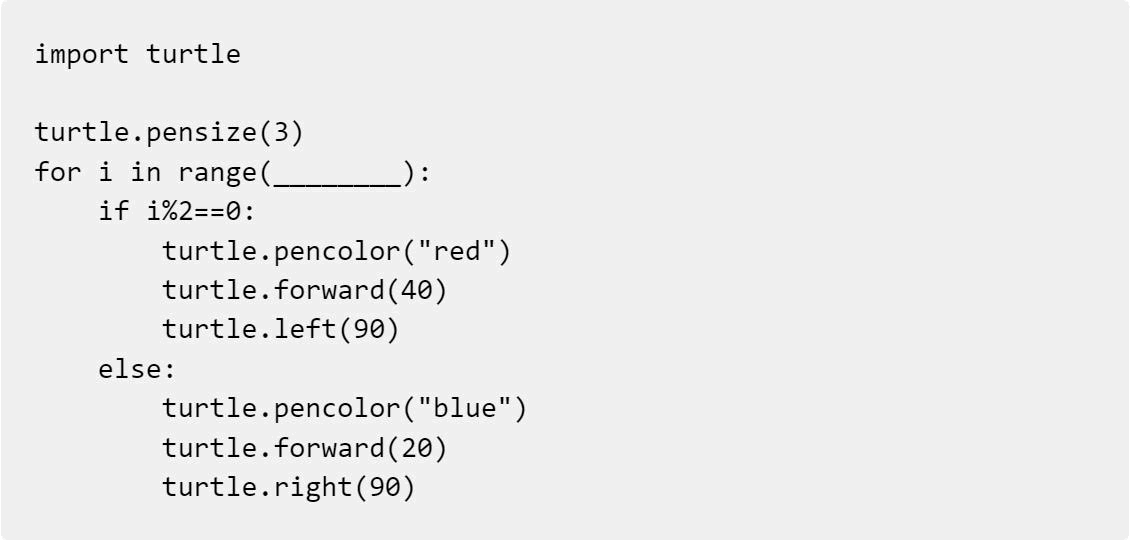Click the 90 inside right()
Image resolution: width=1131 pixels, height=540 pixels.
384,487
